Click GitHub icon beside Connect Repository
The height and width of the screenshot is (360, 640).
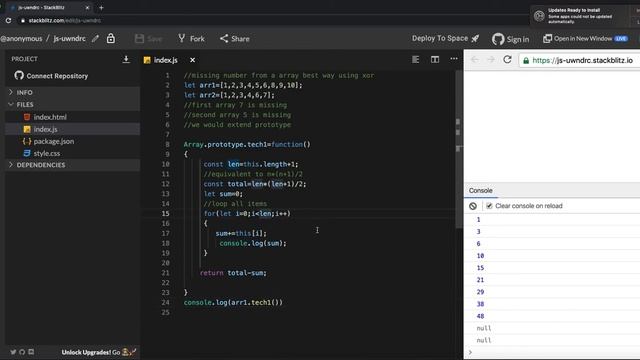(x=19, y=76)
